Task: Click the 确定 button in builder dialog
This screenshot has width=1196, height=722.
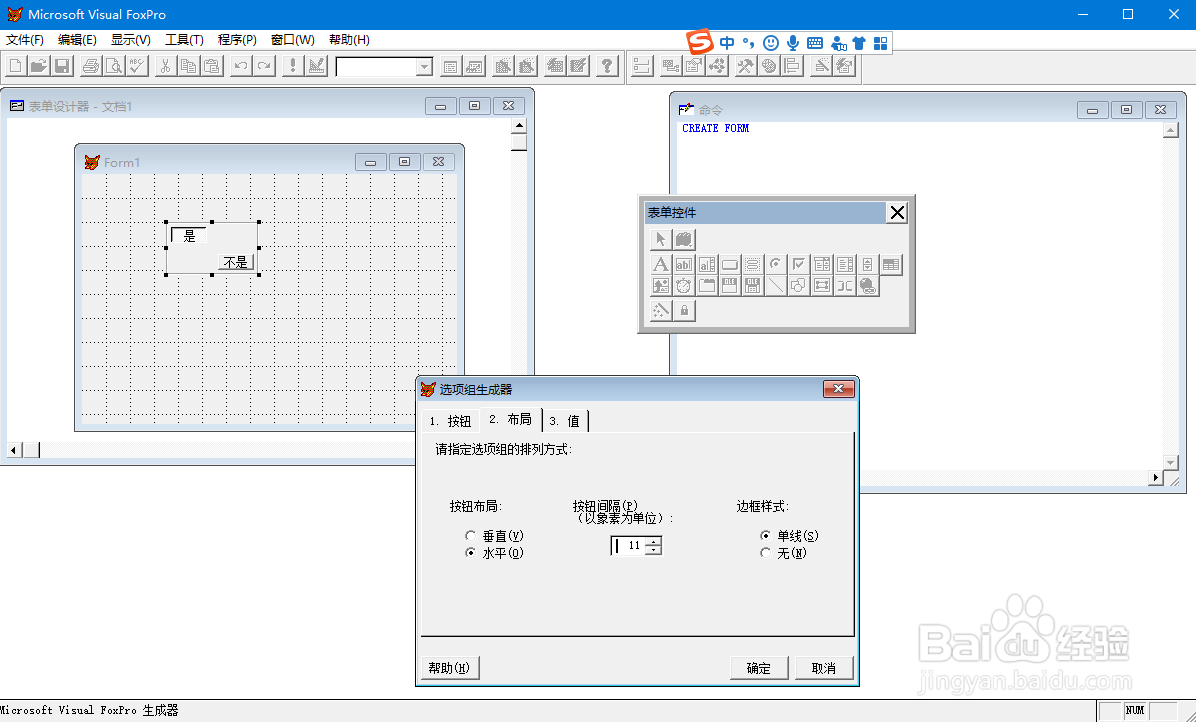Action: [758, 668]
